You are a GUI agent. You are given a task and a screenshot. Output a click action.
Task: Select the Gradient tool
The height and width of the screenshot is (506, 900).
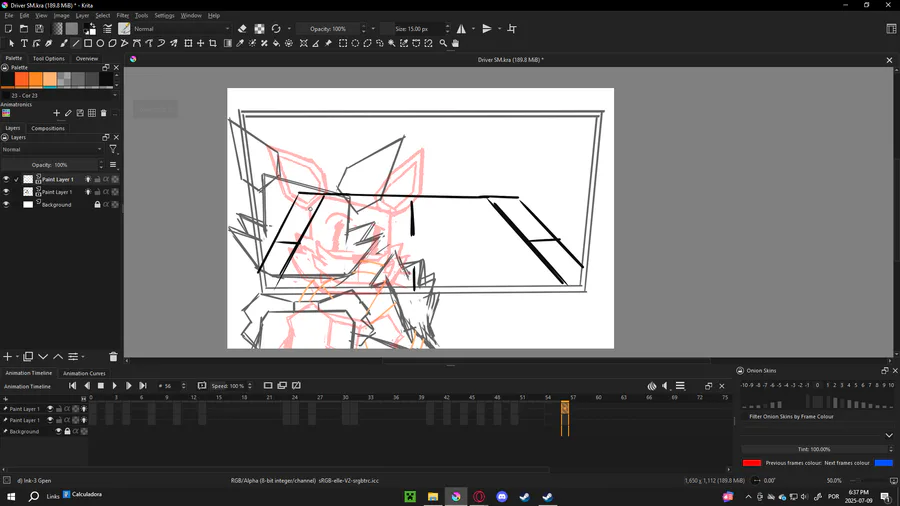(228, 43)
